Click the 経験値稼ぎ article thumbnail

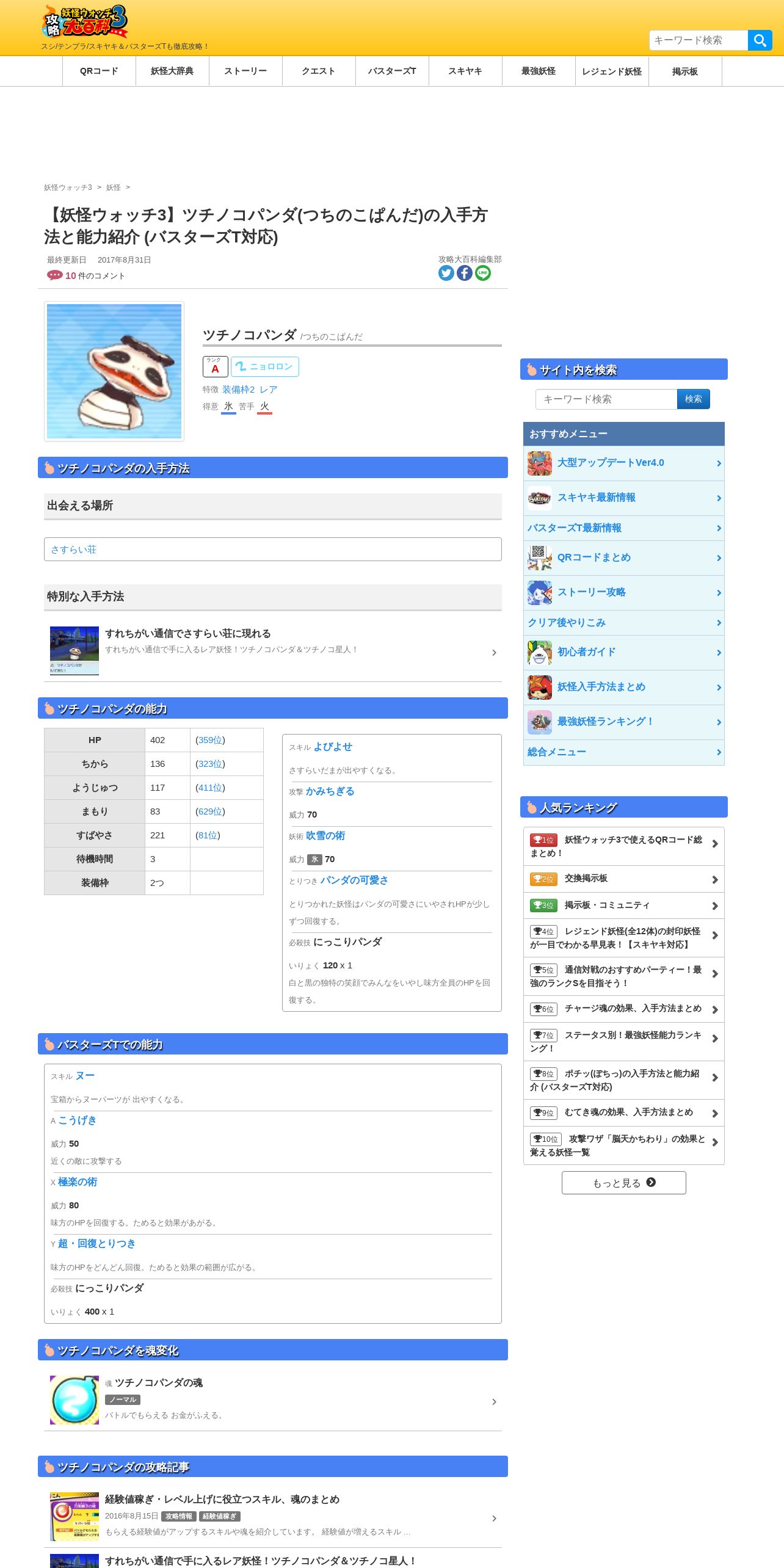click(x=74, y=1517)
